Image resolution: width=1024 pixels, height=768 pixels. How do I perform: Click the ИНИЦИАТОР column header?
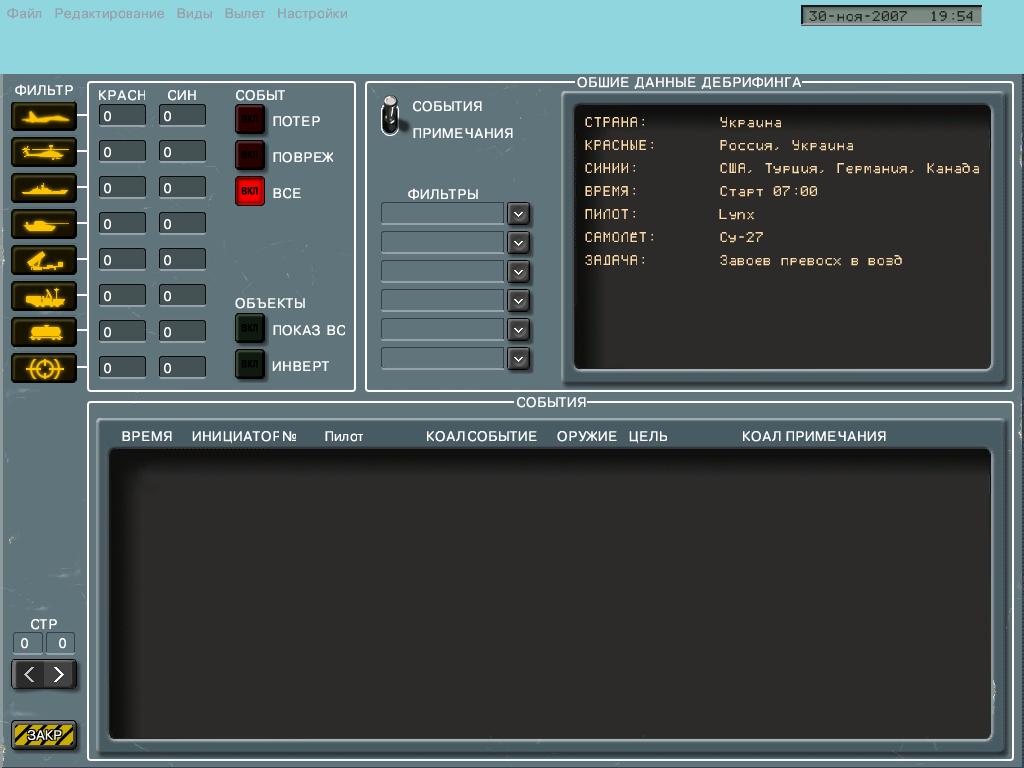click(x=235, y=436)
